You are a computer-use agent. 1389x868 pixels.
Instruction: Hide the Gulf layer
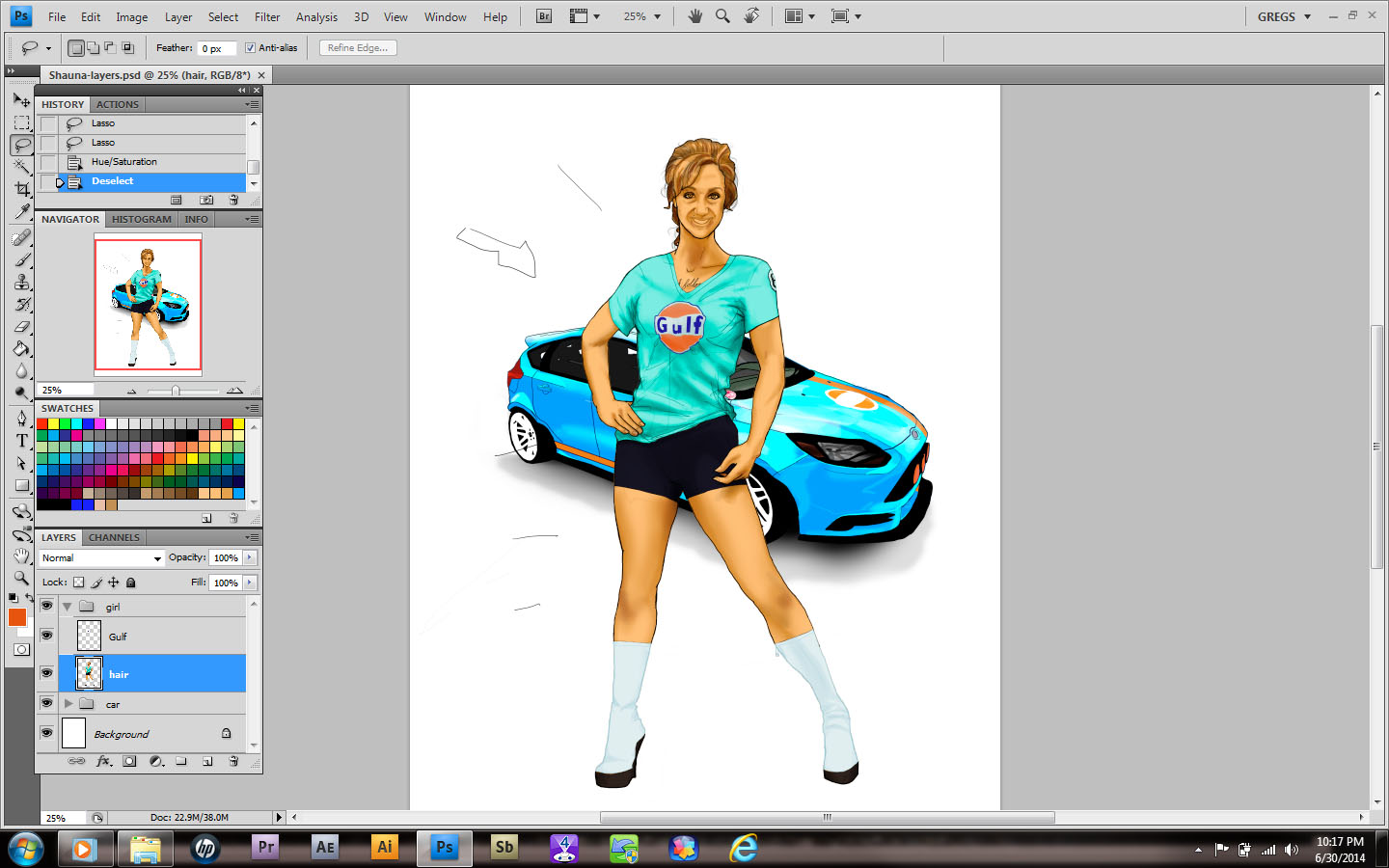click(x=46, y=636)
